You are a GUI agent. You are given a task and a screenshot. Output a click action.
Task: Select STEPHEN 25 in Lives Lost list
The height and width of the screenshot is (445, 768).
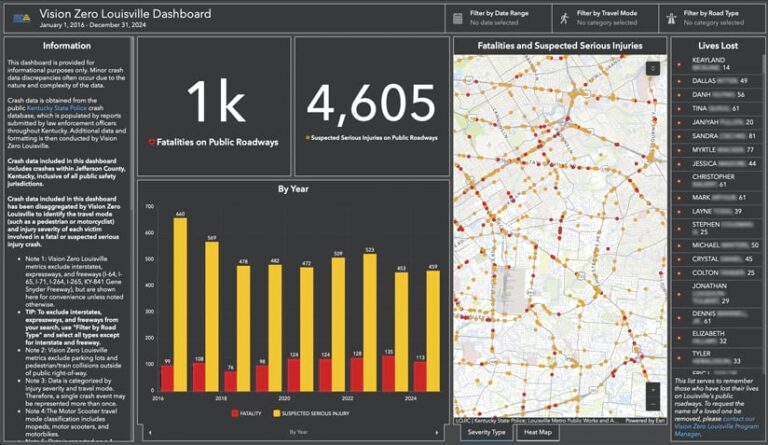(x=718, y=228)
